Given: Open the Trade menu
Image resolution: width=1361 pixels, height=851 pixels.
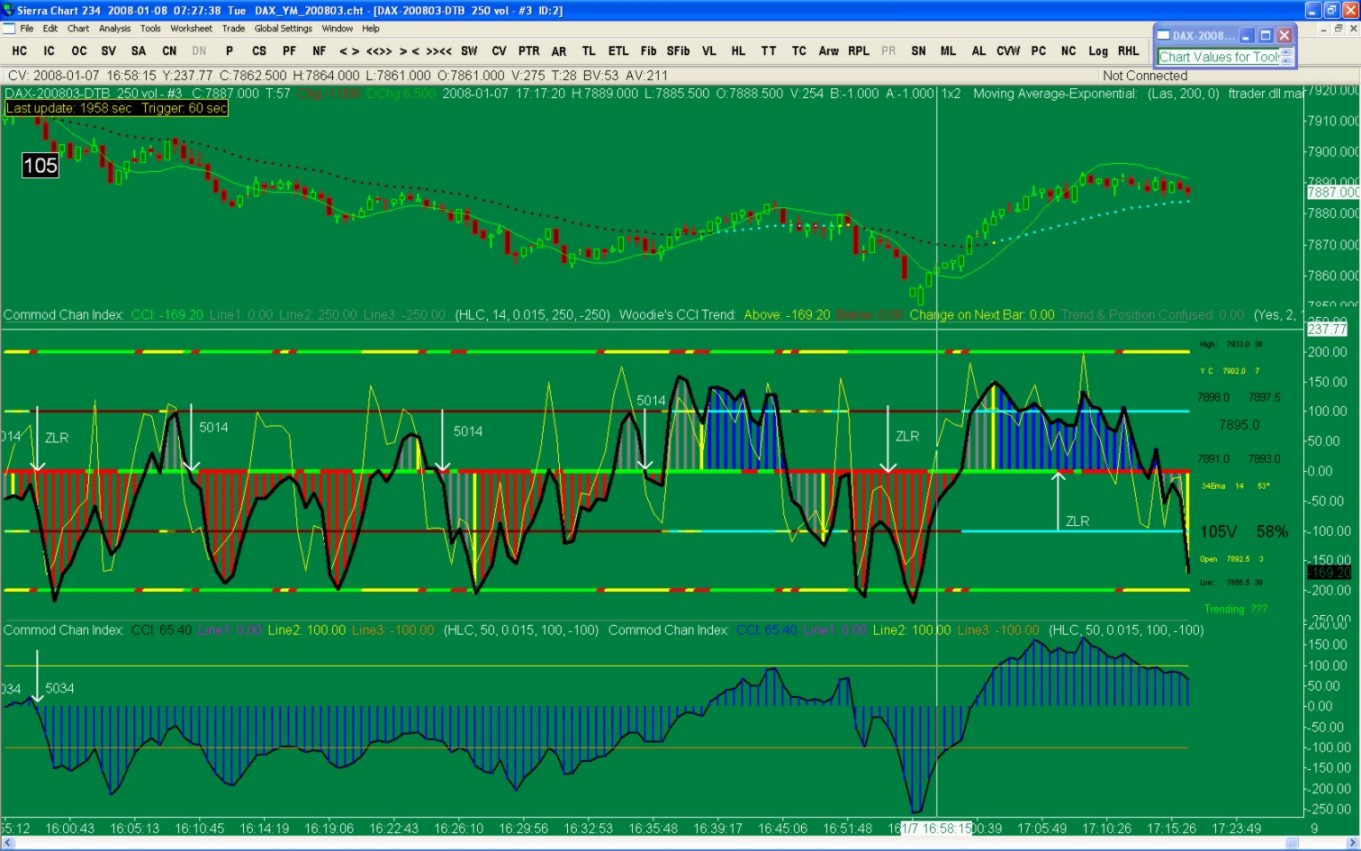Looking at the screenshot, I should (x=233, y=28).
